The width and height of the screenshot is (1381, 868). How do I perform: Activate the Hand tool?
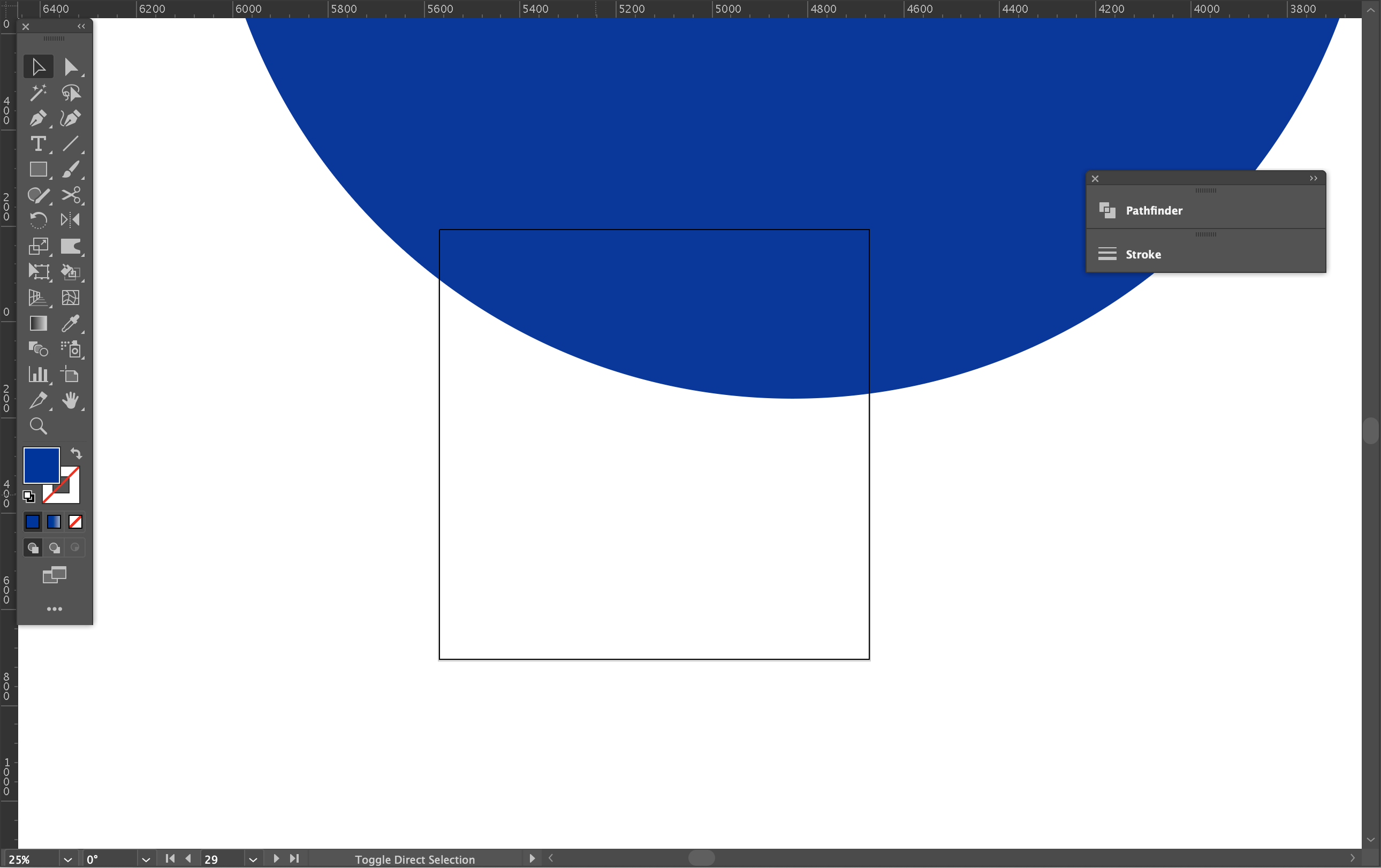(70, 400)
